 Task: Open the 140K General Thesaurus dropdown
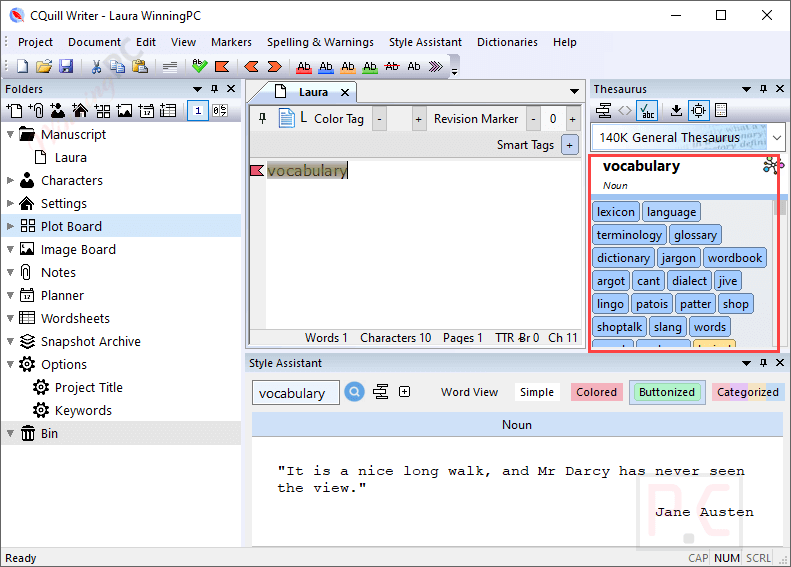(x=777, y=137)
